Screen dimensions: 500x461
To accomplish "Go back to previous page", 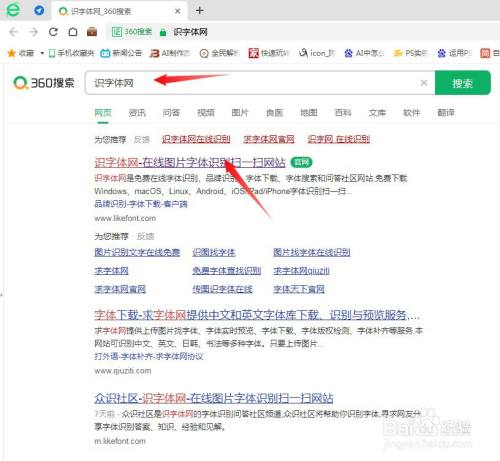I will point(13,32).
